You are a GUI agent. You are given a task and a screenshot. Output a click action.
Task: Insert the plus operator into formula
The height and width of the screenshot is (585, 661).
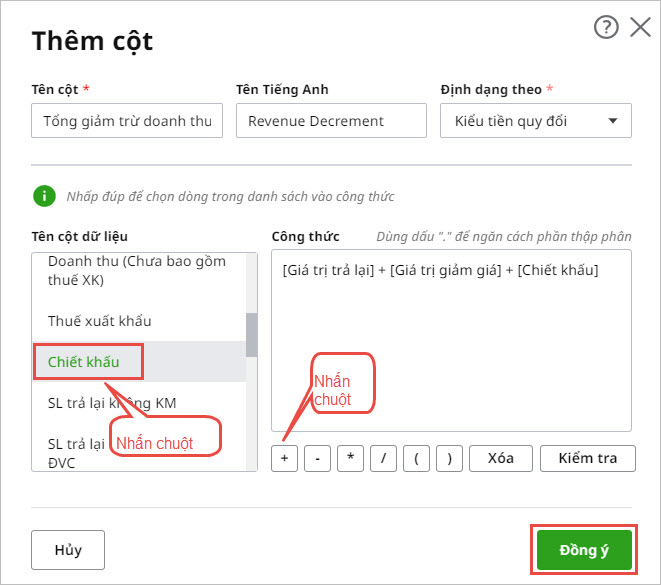pos(285,458)
